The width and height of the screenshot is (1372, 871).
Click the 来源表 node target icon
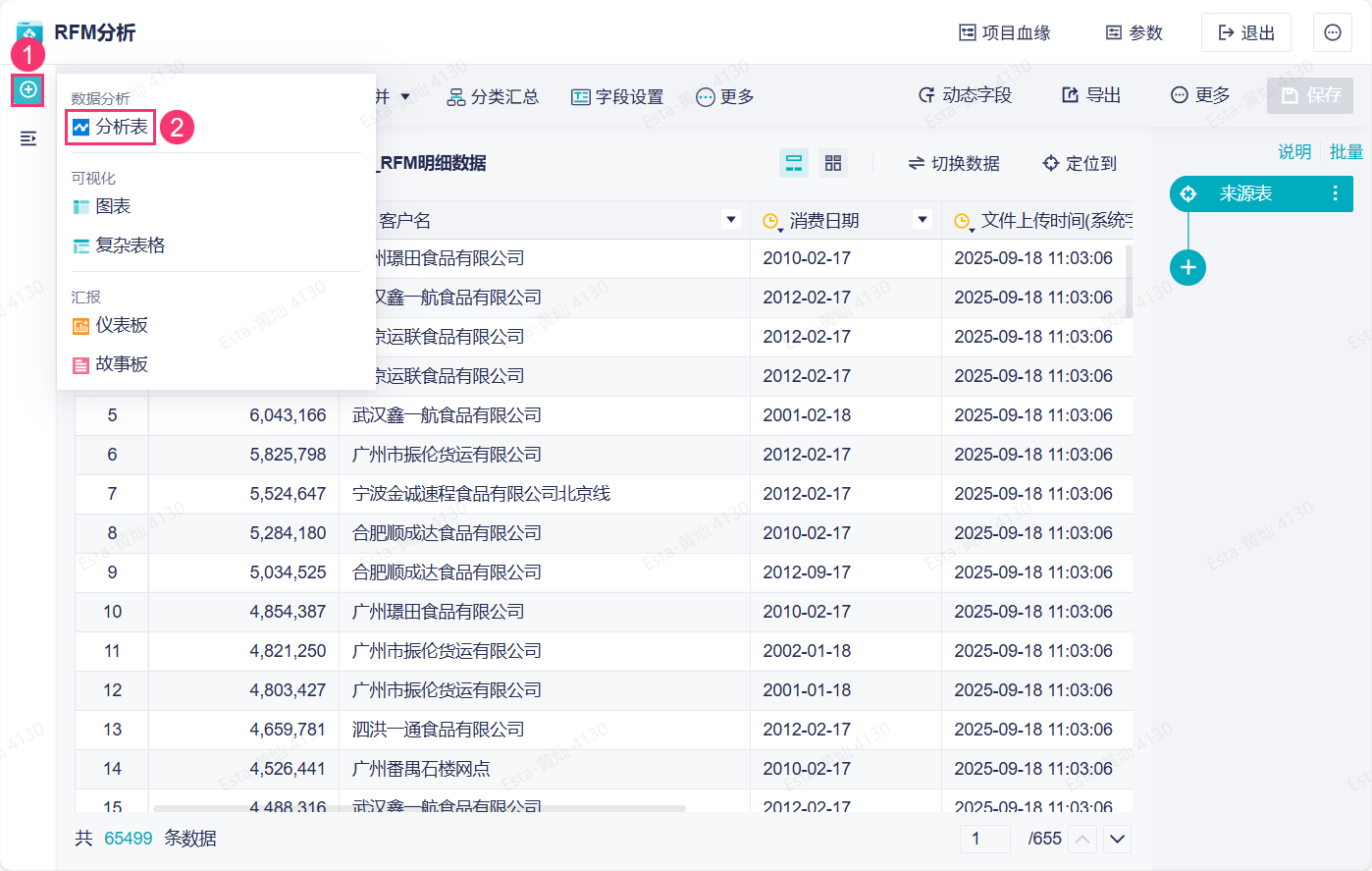(x=1188, y=193)
